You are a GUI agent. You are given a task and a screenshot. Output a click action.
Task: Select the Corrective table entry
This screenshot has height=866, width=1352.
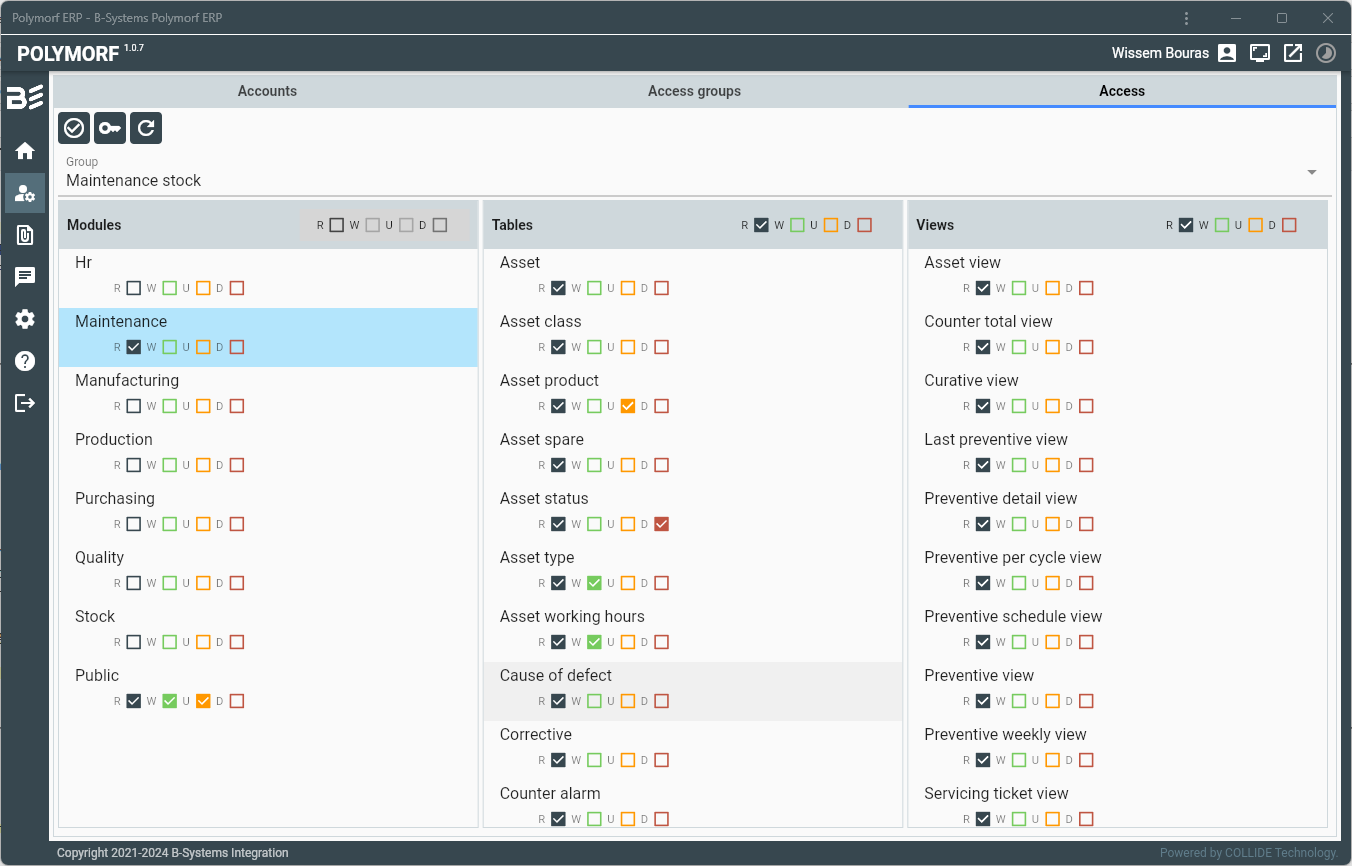point(536,735)
